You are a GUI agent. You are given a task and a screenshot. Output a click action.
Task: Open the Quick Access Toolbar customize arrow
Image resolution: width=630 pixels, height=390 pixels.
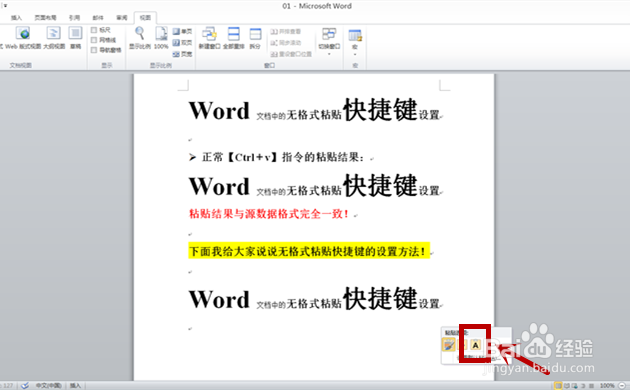click(5, 5)
